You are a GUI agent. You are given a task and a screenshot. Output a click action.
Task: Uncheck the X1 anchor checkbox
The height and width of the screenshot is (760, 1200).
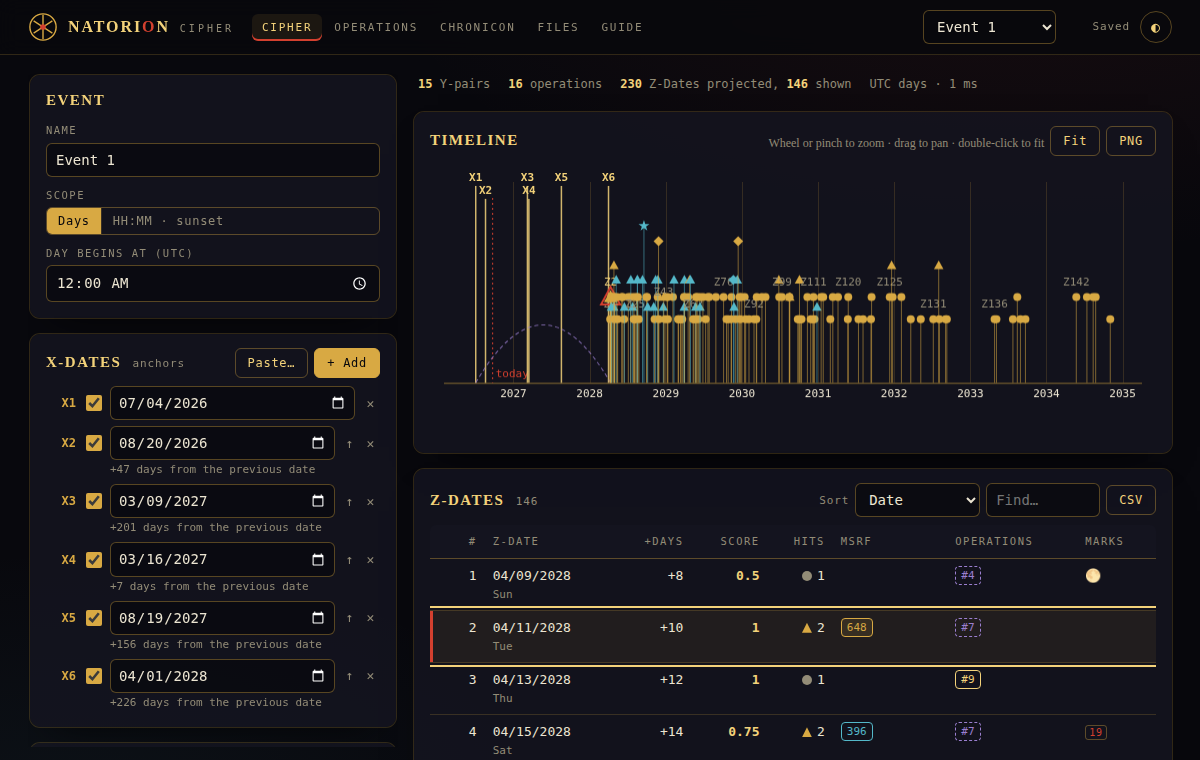pos(94,403)
